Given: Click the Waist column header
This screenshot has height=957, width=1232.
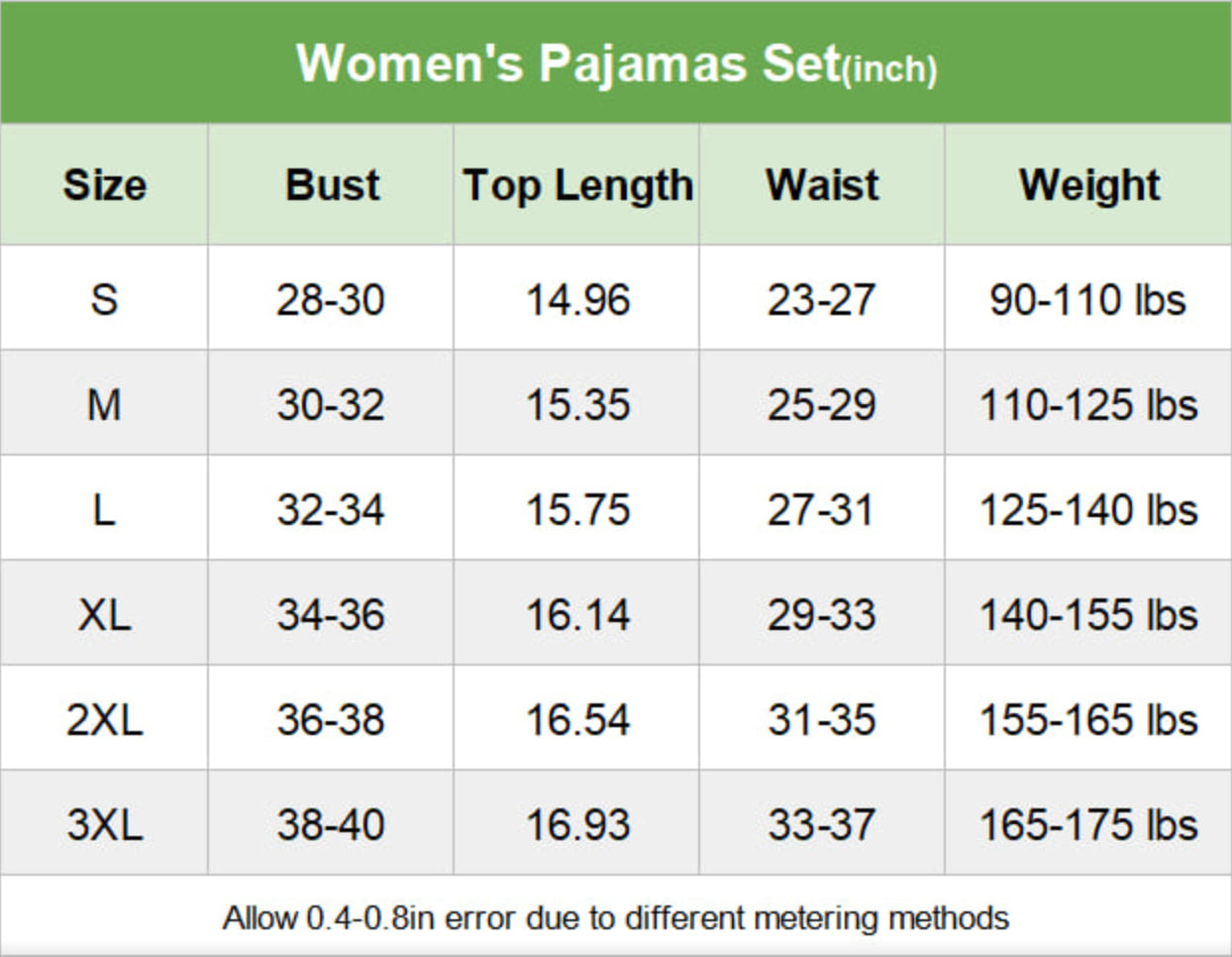Looking at the screenshot, I should click(822, 185).
